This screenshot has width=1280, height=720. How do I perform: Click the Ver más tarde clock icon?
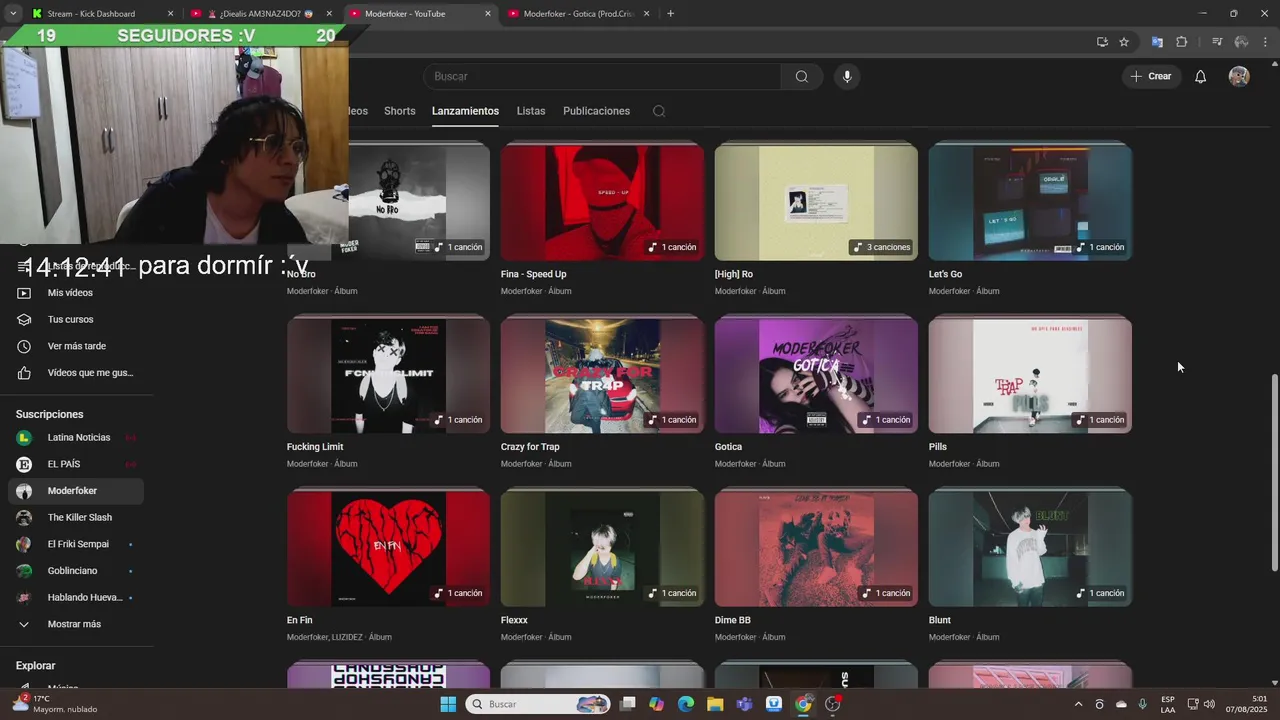(24, 346)
